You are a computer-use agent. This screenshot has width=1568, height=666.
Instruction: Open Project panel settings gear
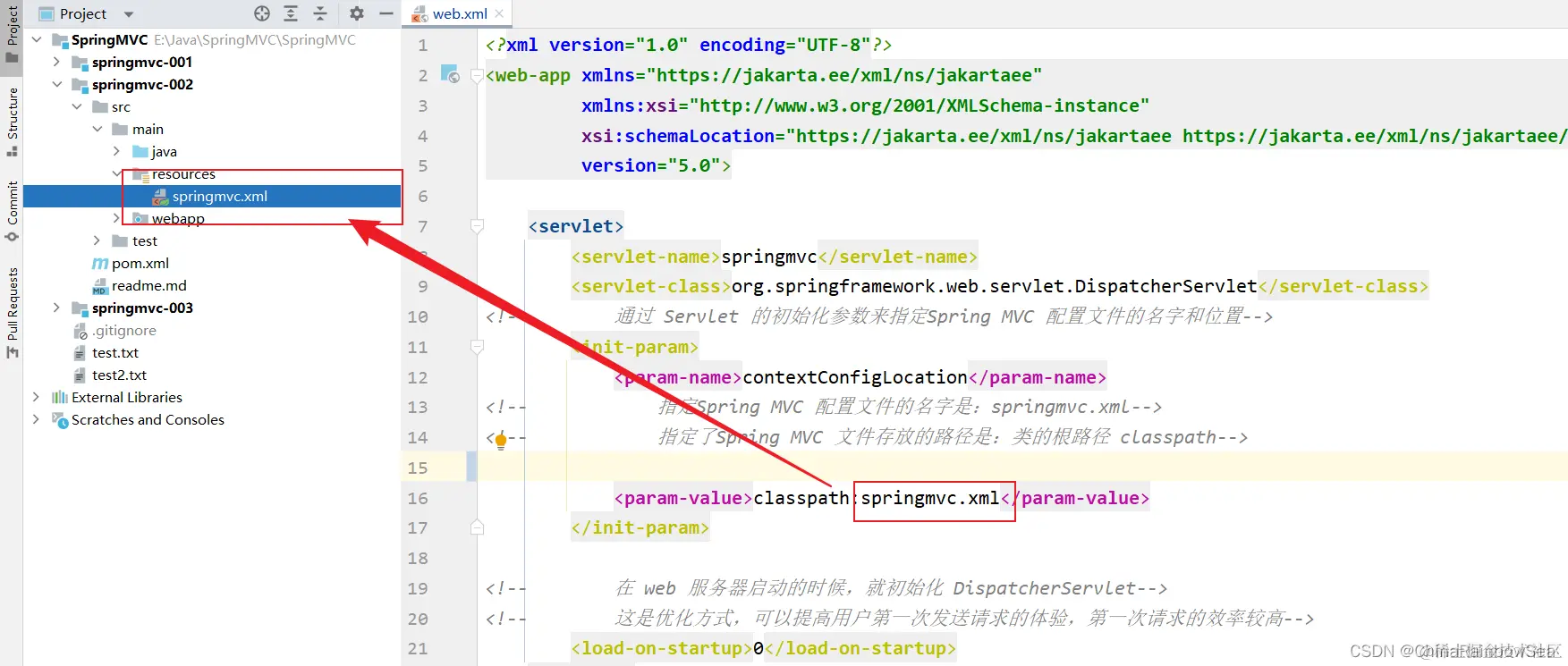(357, 13)
